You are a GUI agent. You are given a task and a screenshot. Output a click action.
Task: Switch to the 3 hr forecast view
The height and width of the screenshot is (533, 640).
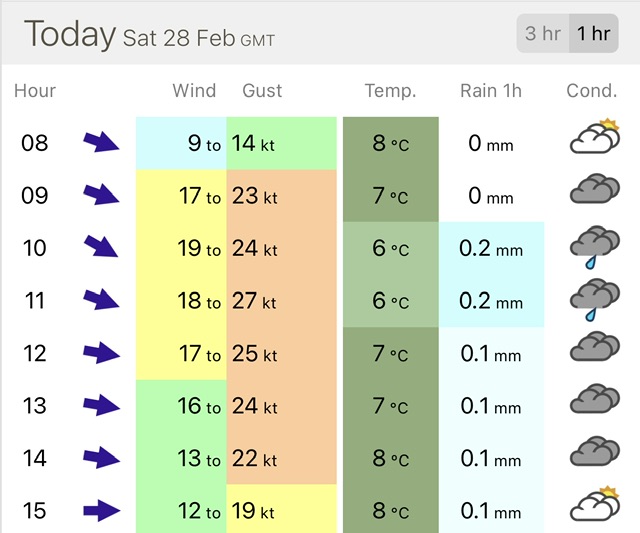(543, 34)
